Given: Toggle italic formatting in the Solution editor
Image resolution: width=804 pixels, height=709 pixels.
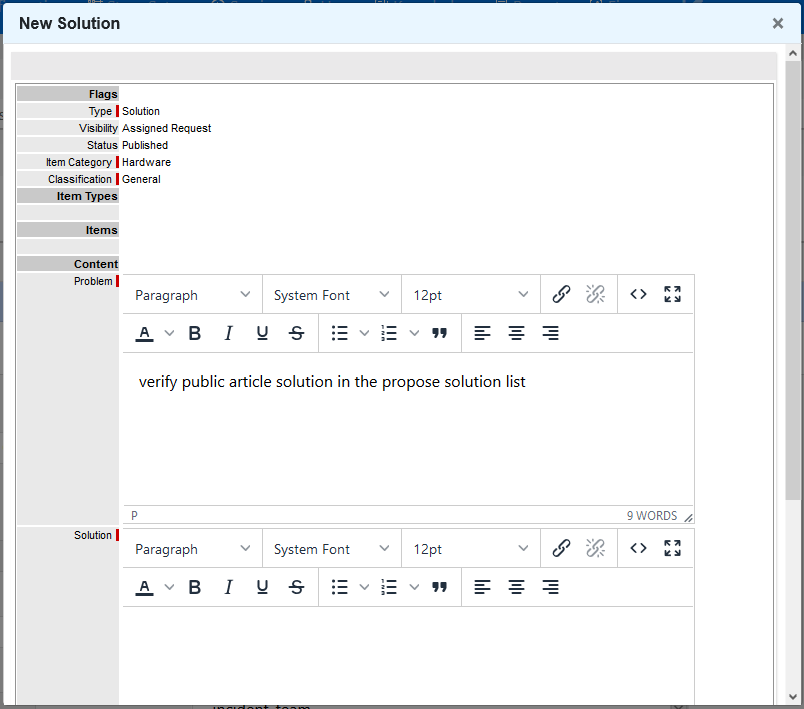Looking at the screenshot, I should click(228, 587).
